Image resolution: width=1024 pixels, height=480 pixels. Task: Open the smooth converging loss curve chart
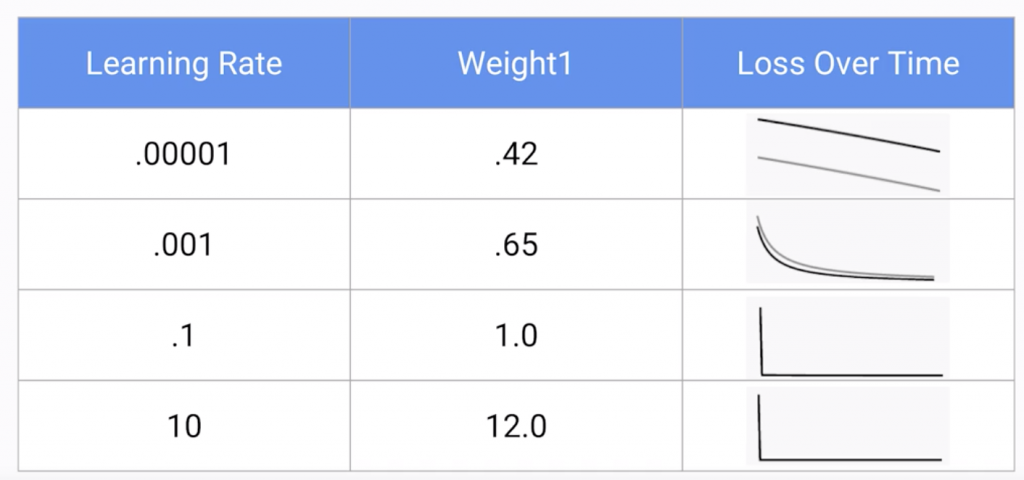(x=848, y=244)
